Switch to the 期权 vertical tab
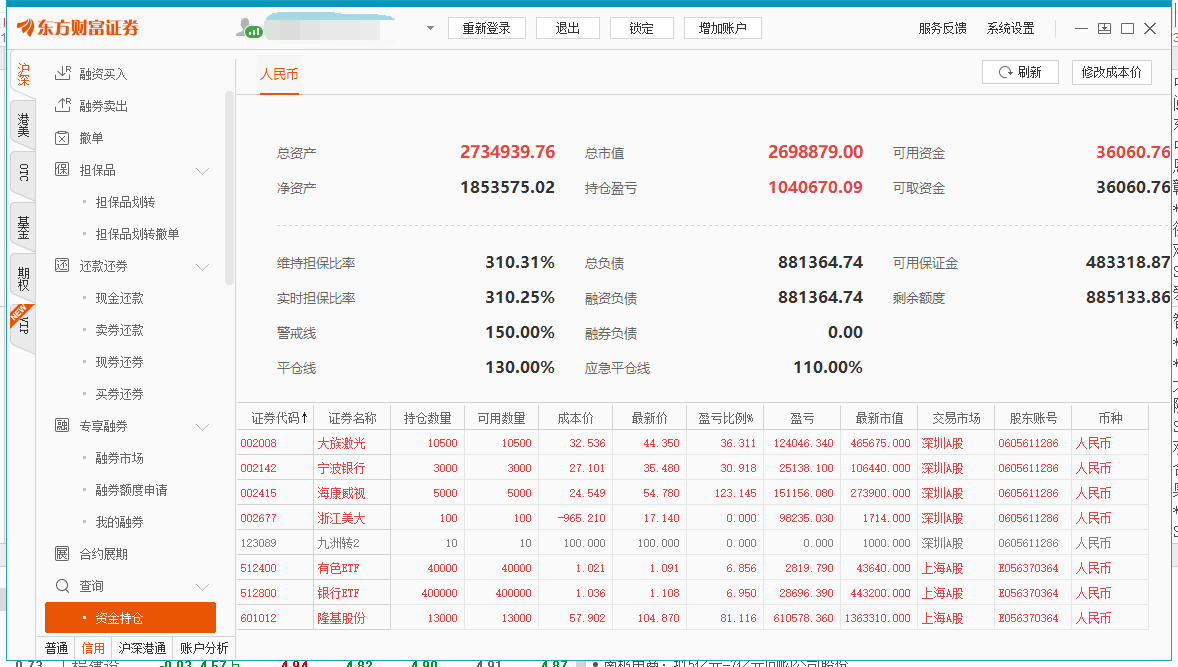Image resolution: width=1178 pixels, height=667 pixels. tap(23, 278)
